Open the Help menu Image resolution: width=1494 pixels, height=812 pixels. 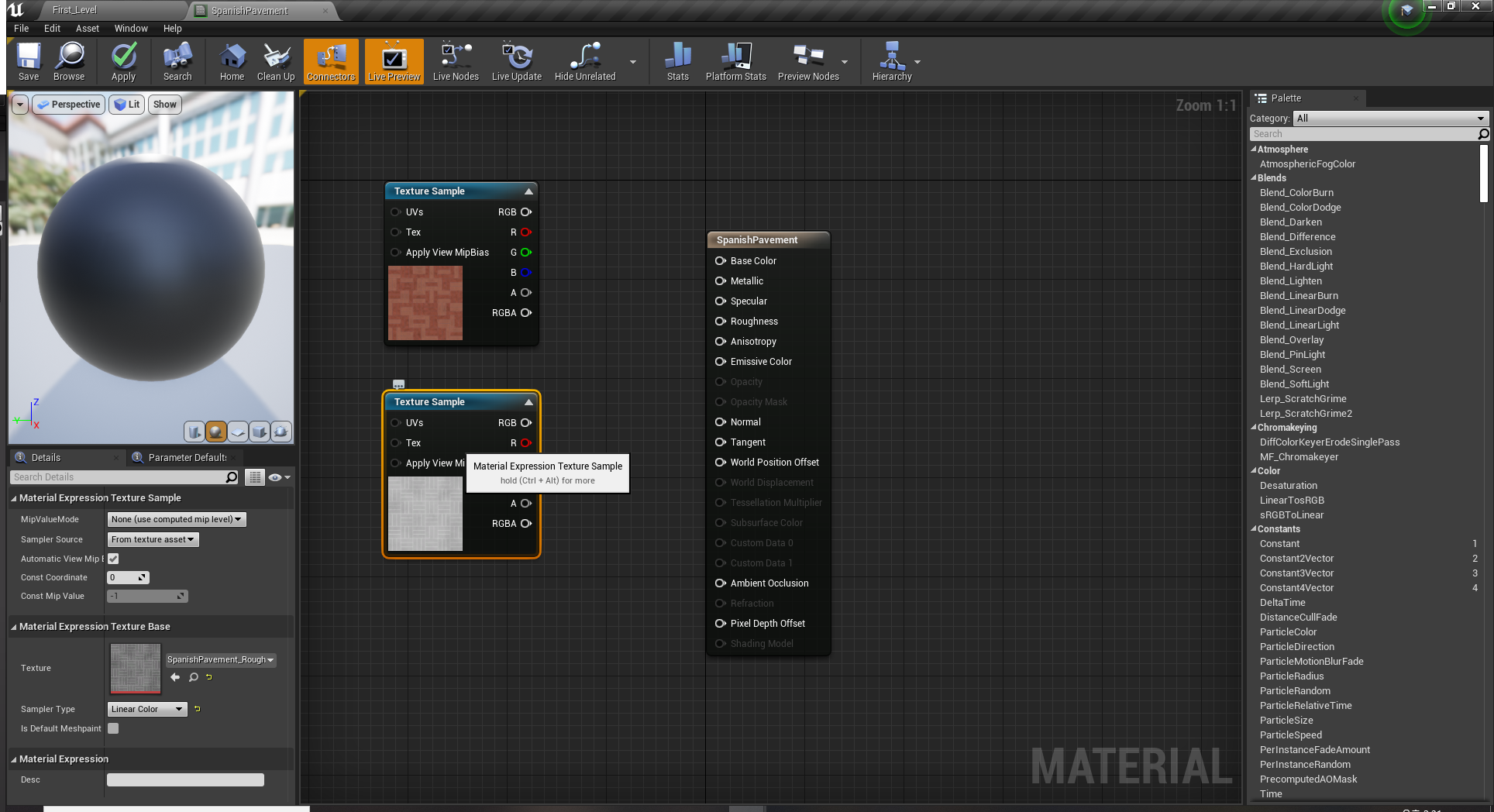172,28
